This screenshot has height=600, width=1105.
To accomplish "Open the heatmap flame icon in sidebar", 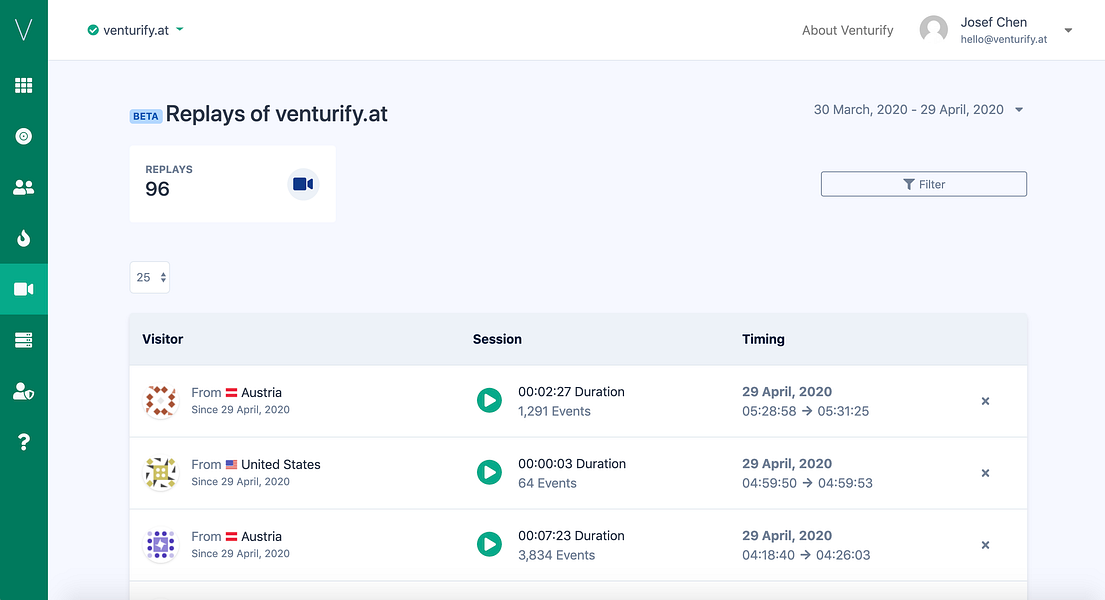I will pos(23,238).
